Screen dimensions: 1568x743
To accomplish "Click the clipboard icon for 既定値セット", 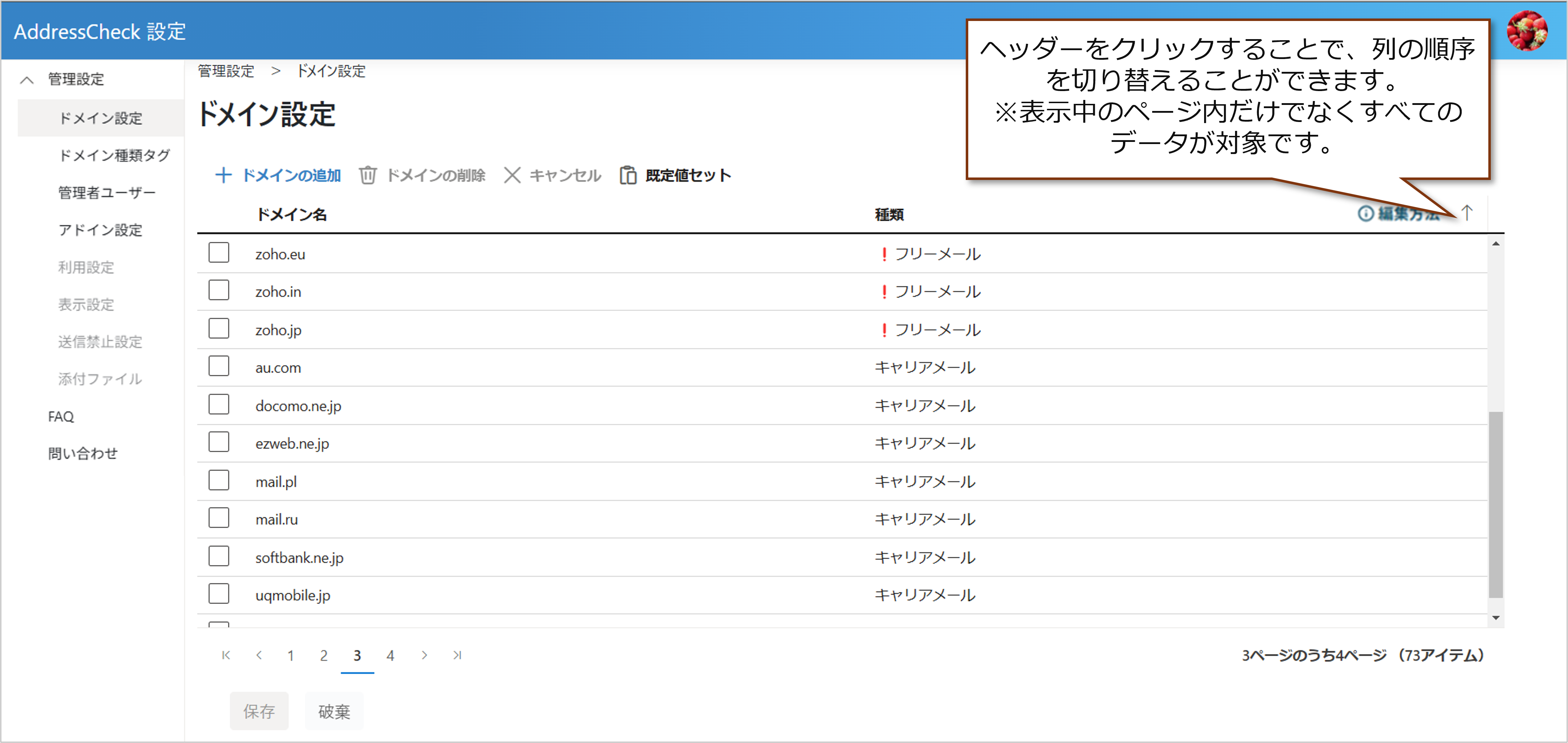I will click(x=627, y=175).
